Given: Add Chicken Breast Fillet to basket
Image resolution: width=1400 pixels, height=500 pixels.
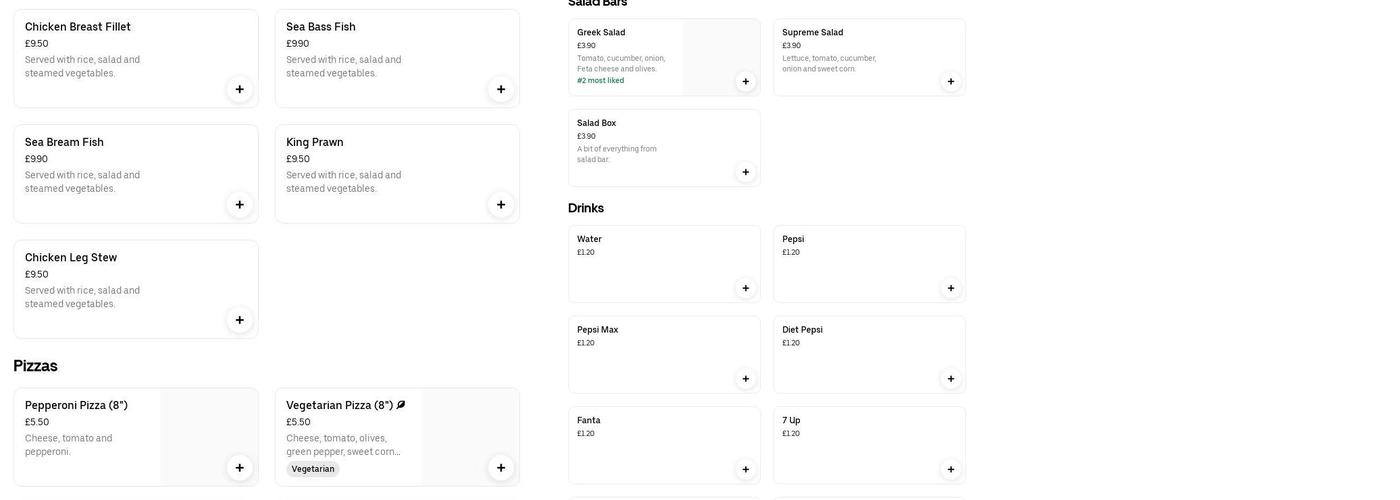Looking at the screenshot, I should [x=240, y=89].
